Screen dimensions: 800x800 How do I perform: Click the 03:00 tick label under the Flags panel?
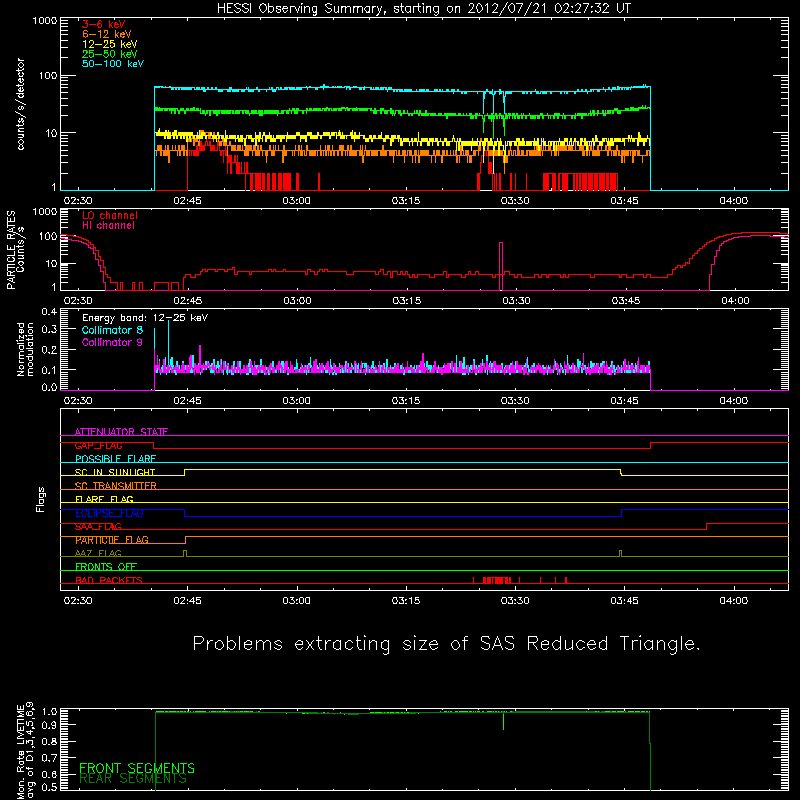[x=296, y=601]
